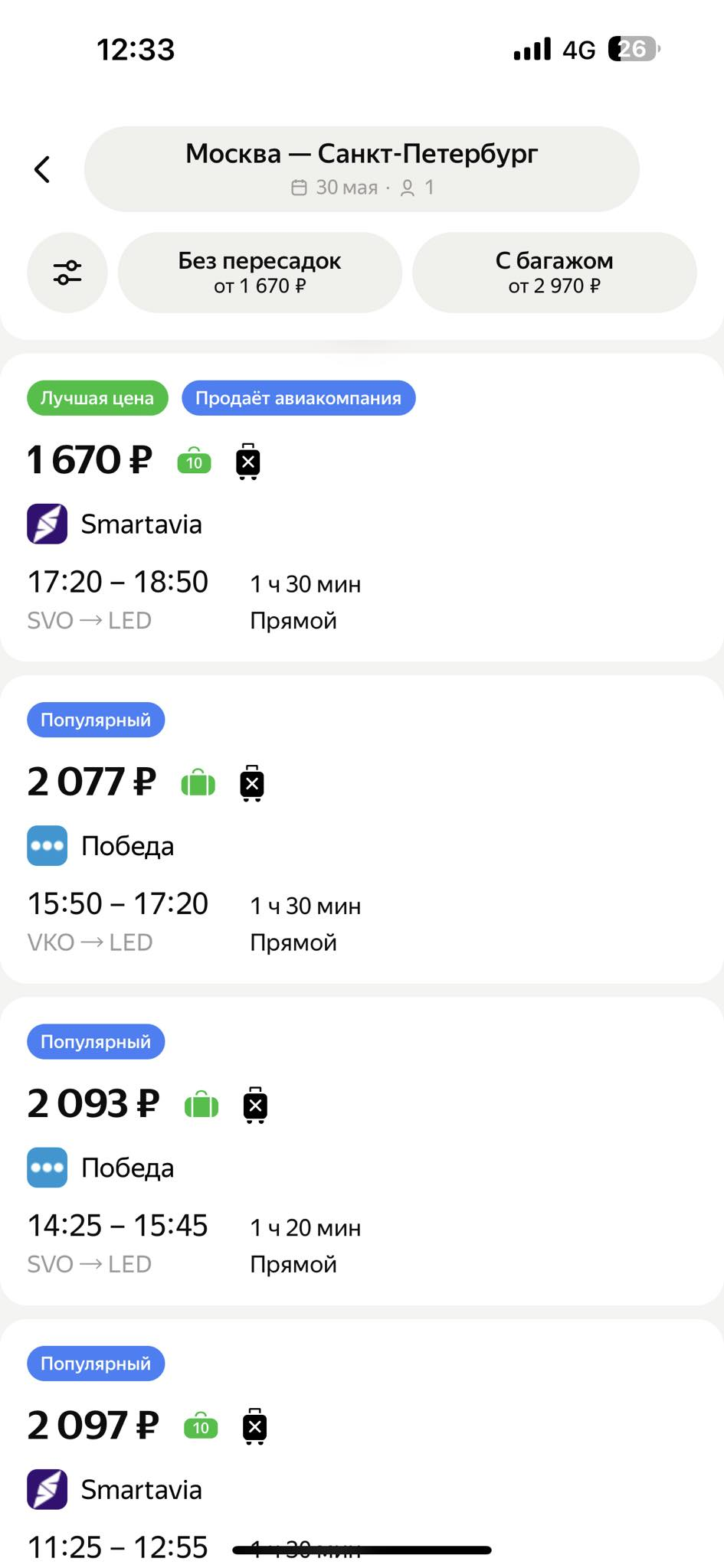Toggle the "Без пересадок" filter
The width and height of the screenshot is (724, 1568).
(x=260, y=273)
